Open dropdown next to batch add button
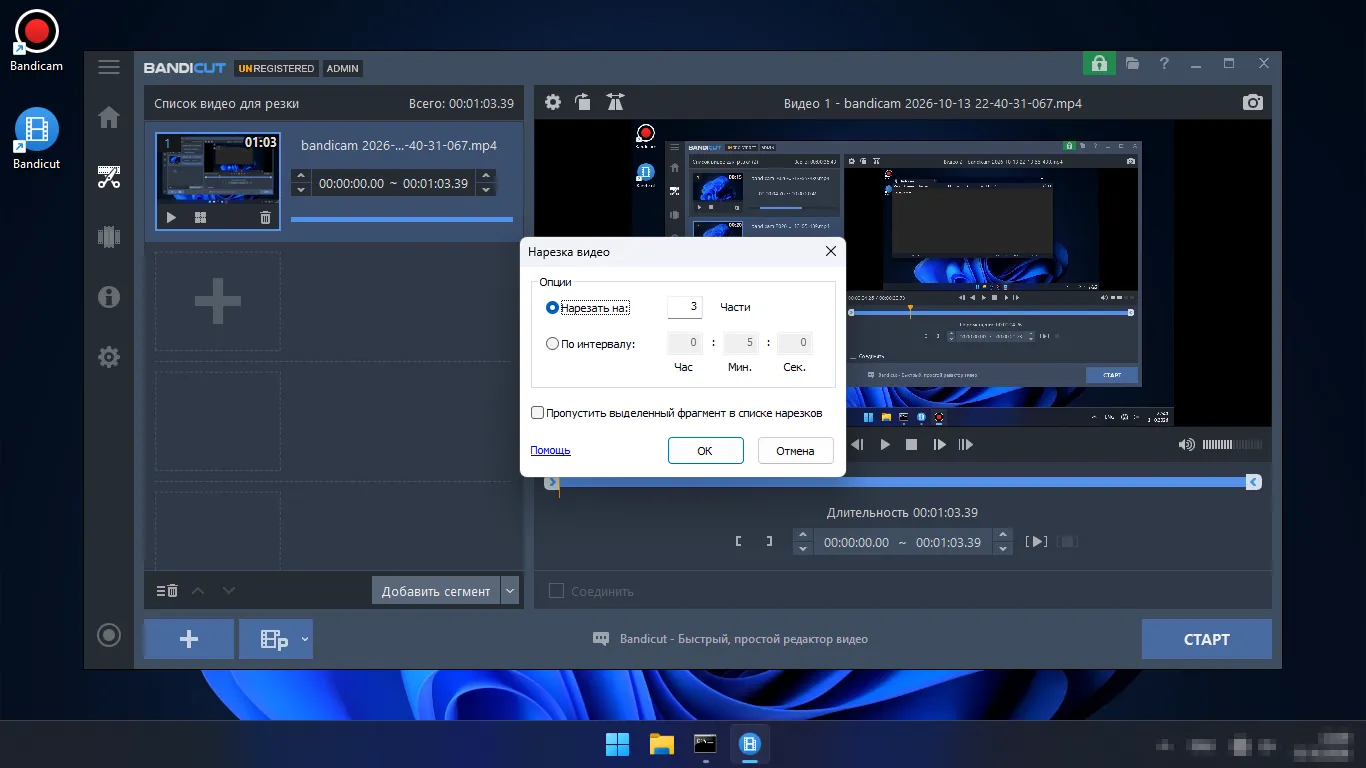Viewport: 1366px width, 768px height. 305,639
